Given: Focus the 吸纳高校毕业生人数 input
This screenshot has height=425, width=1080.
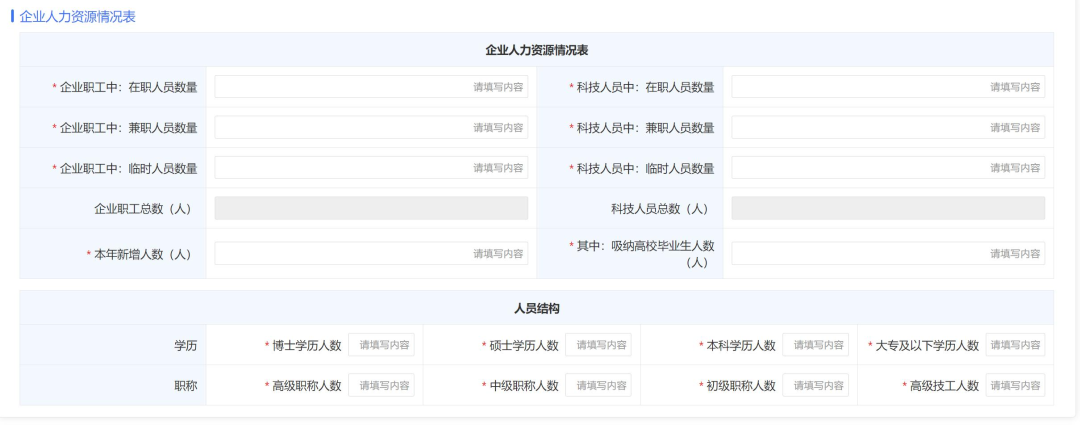Looking at the screenshot, I should pos(888,253).
